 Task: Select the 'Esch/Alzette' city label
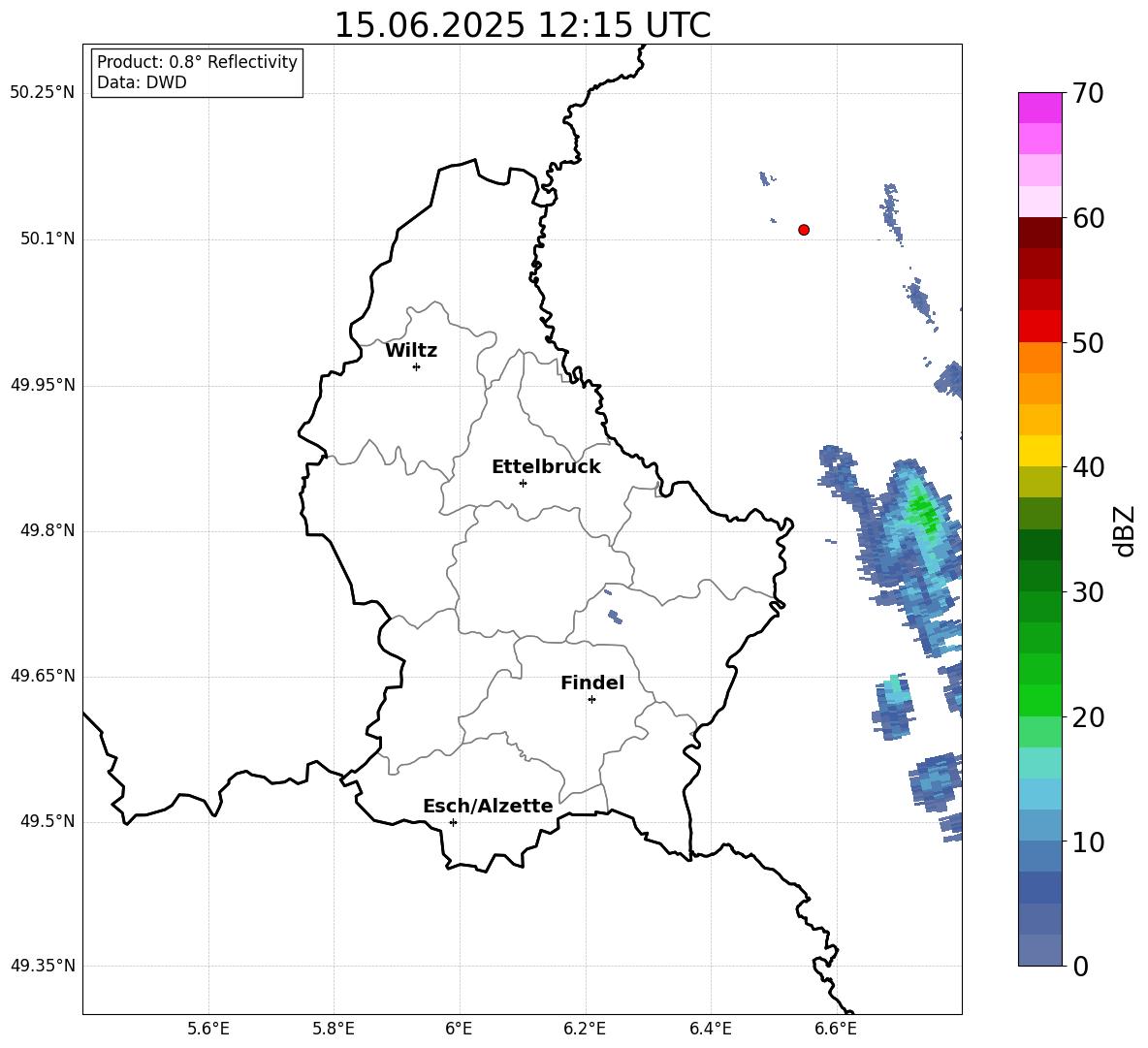488,806
